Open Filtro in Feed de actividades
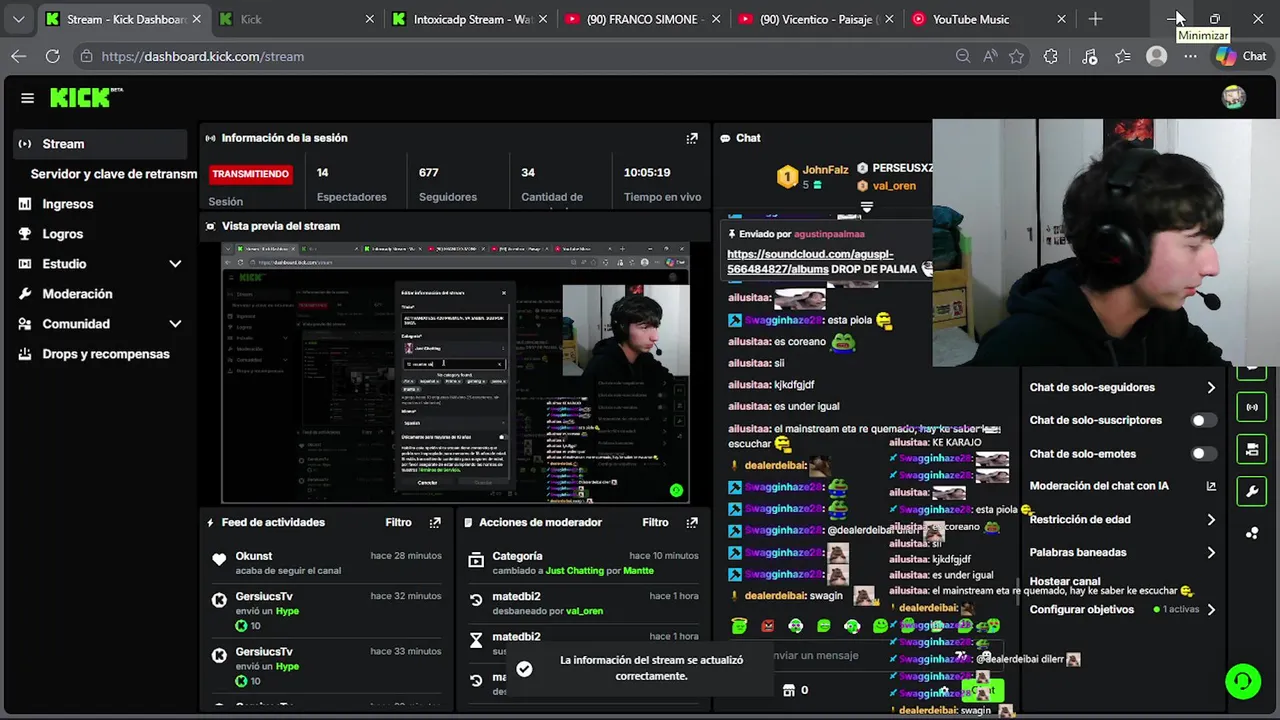 398,522
